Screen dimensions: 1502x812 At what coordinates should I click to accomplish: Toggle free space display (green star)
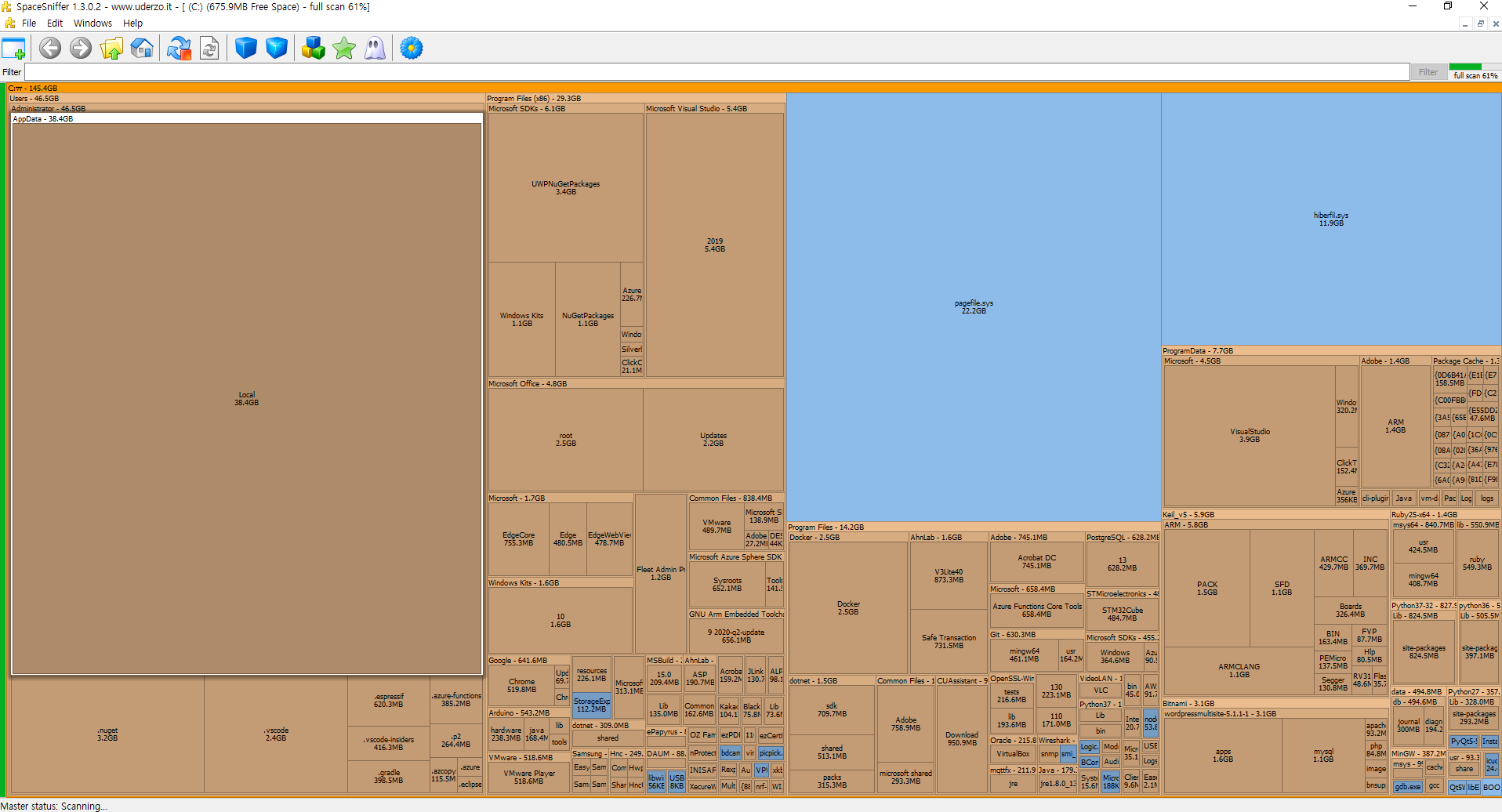pyautogui.click(x=344, y=49)
